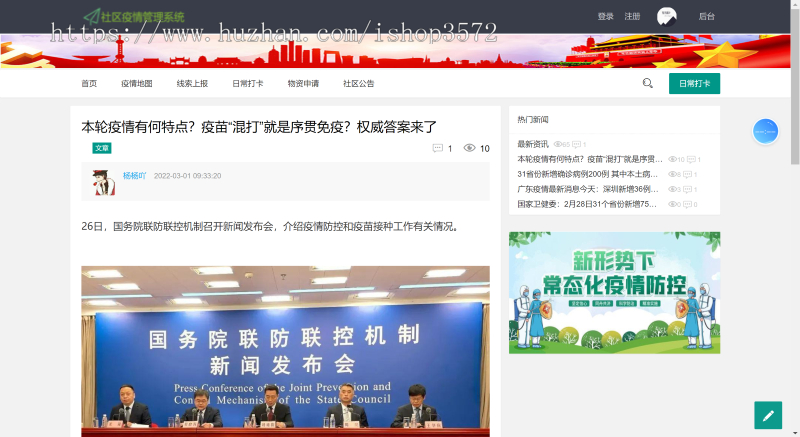Open 社区公告 menu item

pos(359,83)
